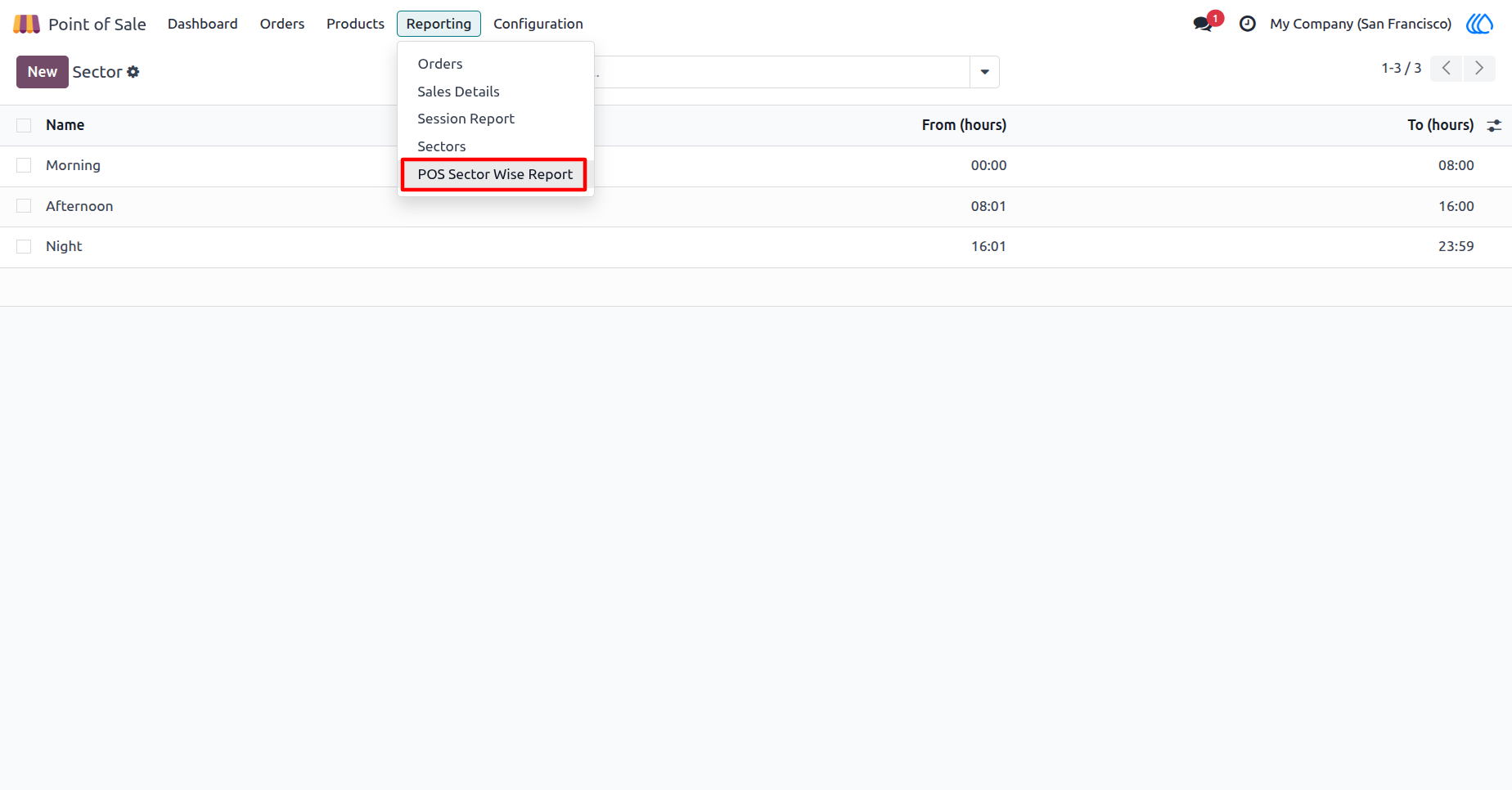Select the Night row checkbox
Screen dimensions: 1512x790
(x=24, y=246)
